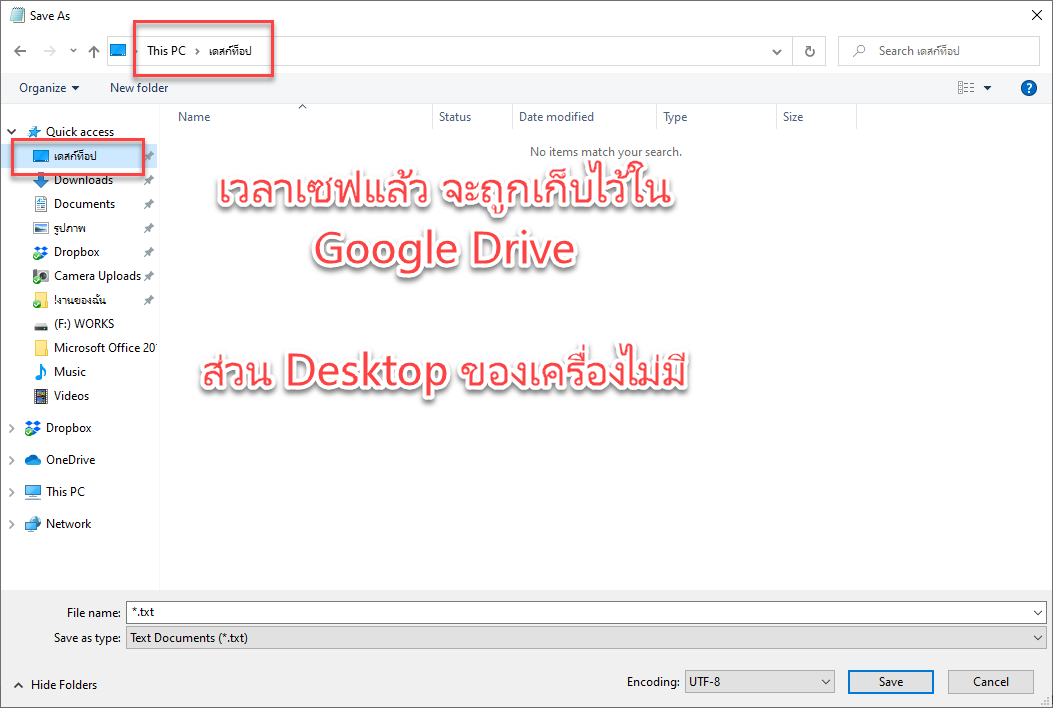Expand the Dropbox root node
The width and height of the screenshot is (1053, 708).
[11, 428]
